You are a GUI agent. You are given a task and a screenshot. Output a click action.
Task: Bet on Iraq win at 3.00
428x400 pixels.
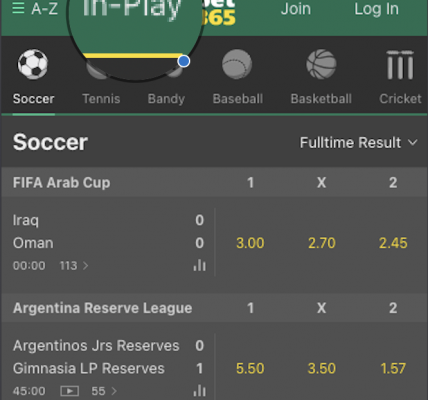click(x=250, y=243)
